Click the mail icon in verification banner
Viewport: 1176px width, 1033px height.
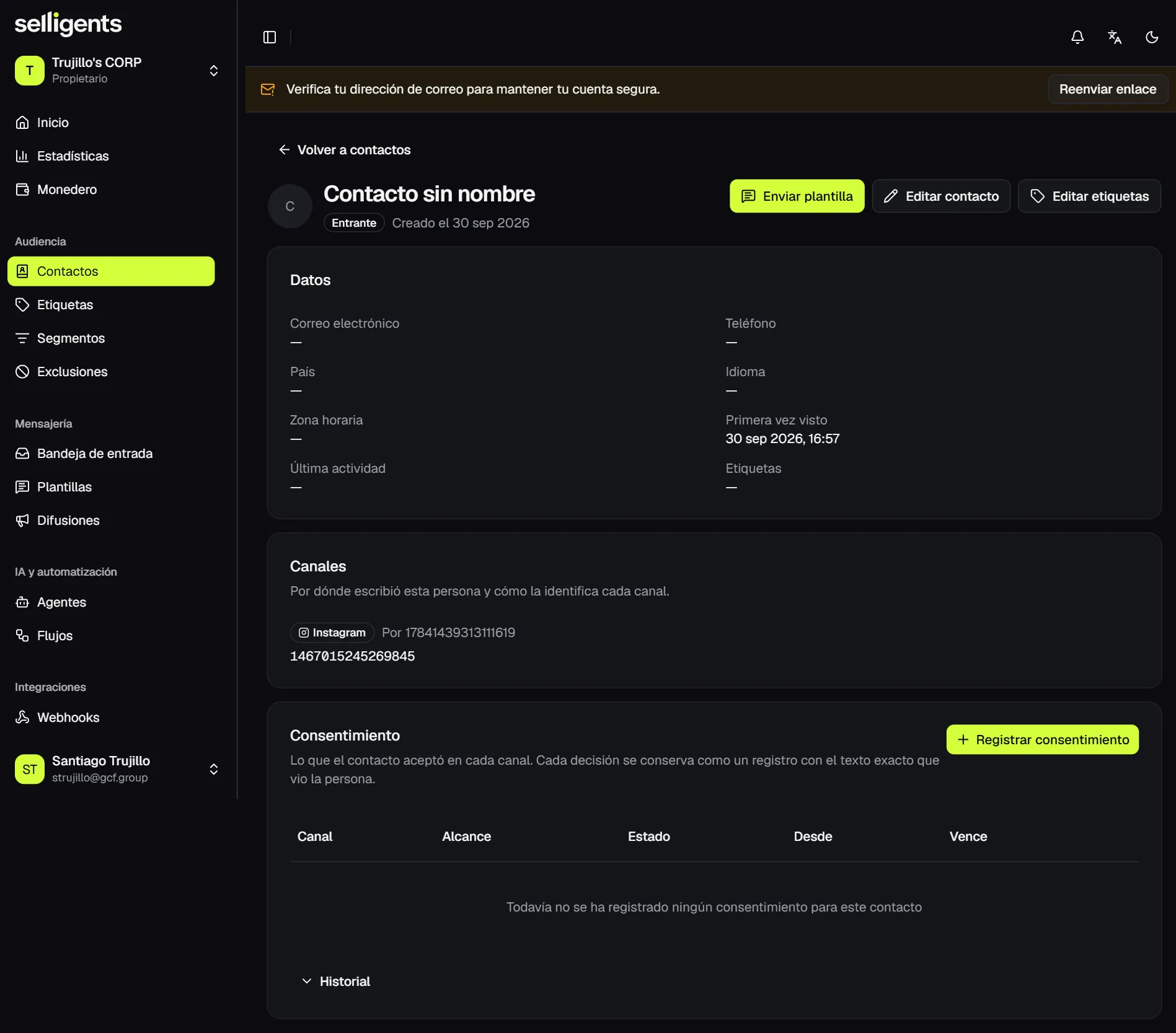tap(268, 89)
